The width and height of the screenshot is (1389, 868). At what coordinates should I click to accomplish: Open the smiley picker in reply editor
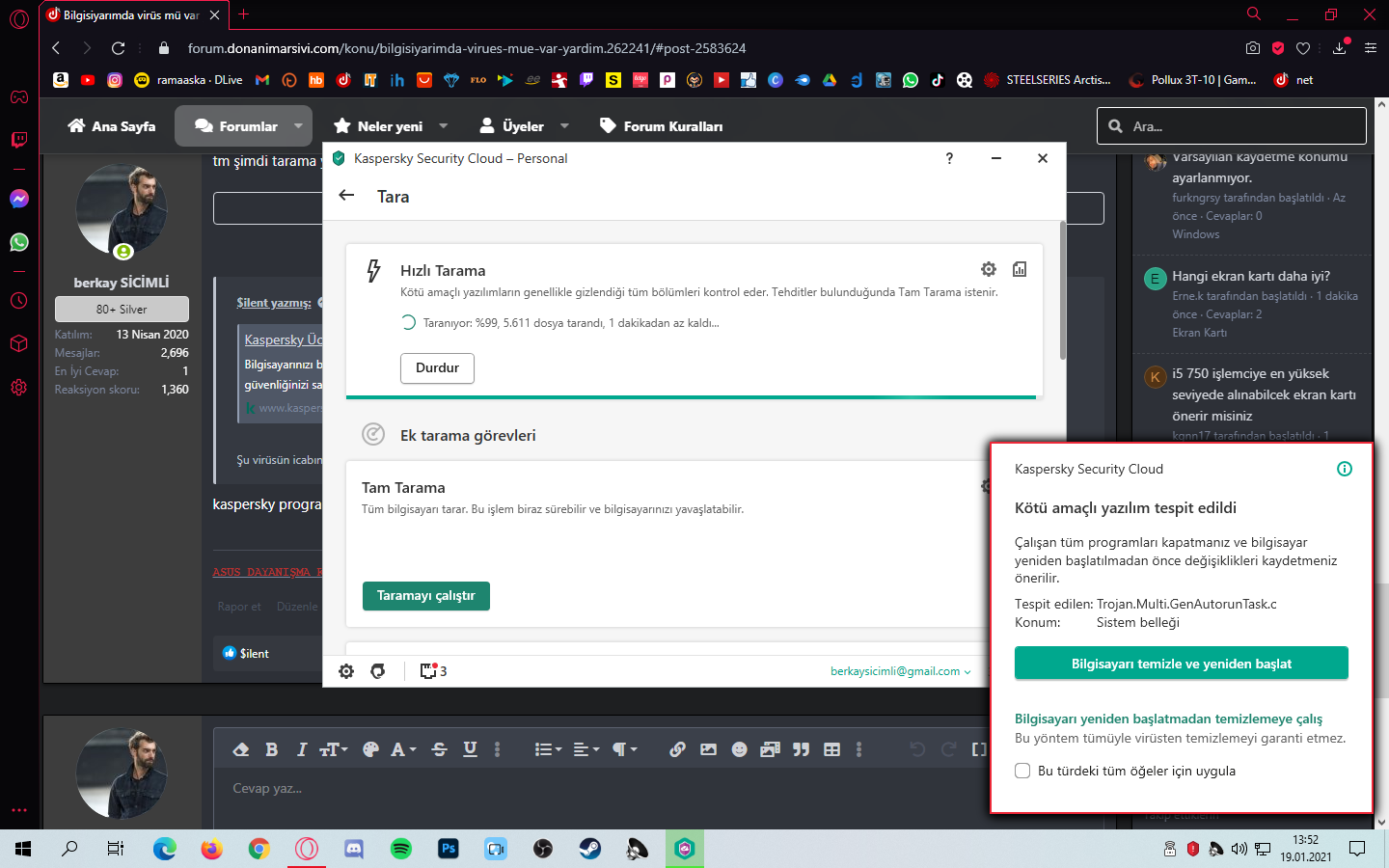(740, 749)
